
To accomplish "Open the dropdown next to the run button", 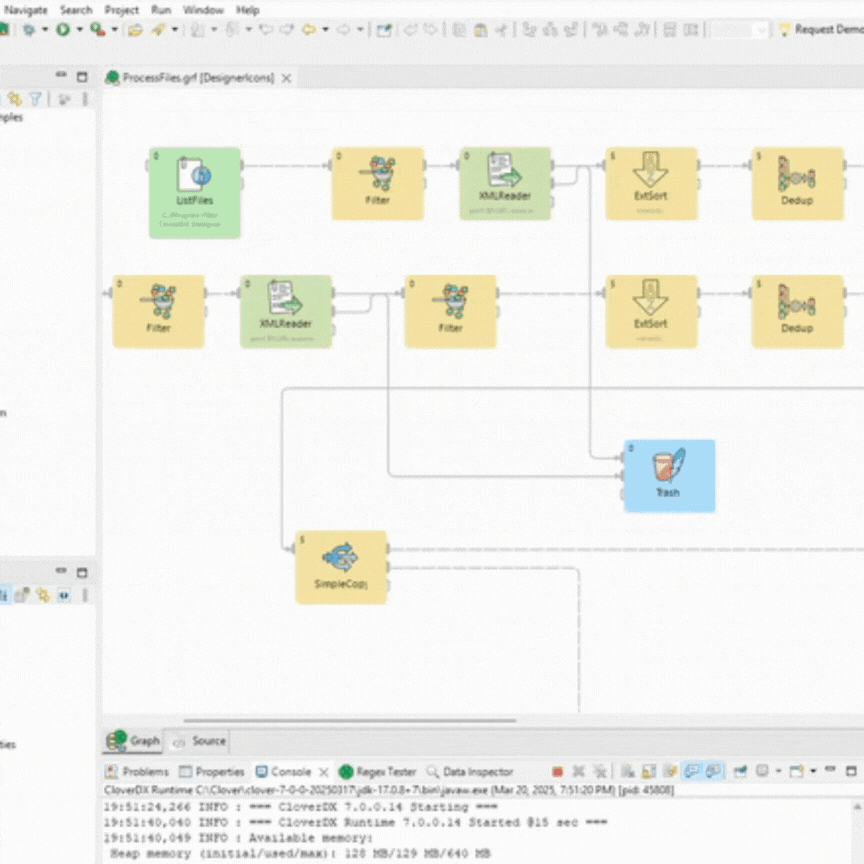I will [x=80, y=29].
